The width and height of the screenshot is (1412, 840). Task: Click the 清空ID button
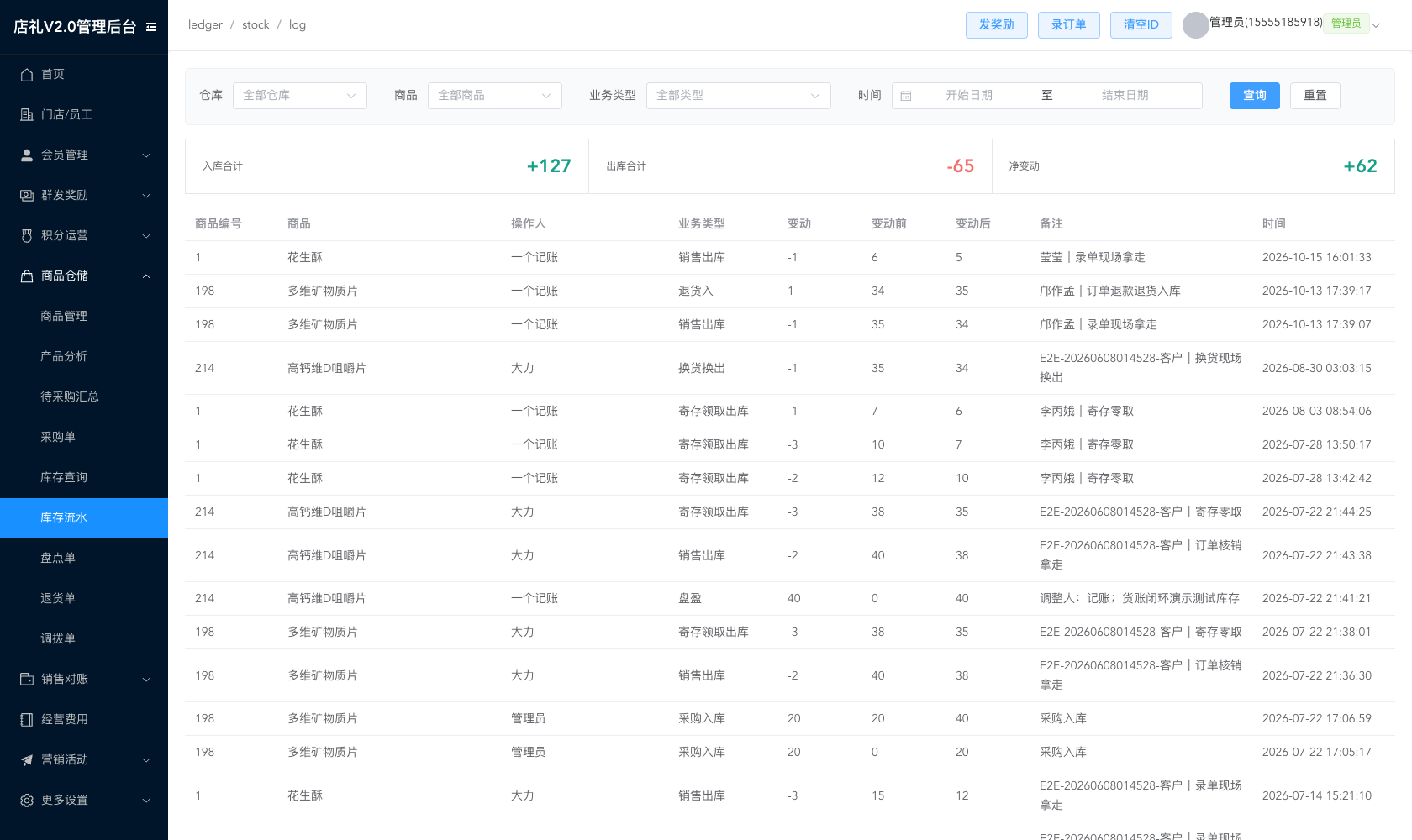pos(1141,25)
